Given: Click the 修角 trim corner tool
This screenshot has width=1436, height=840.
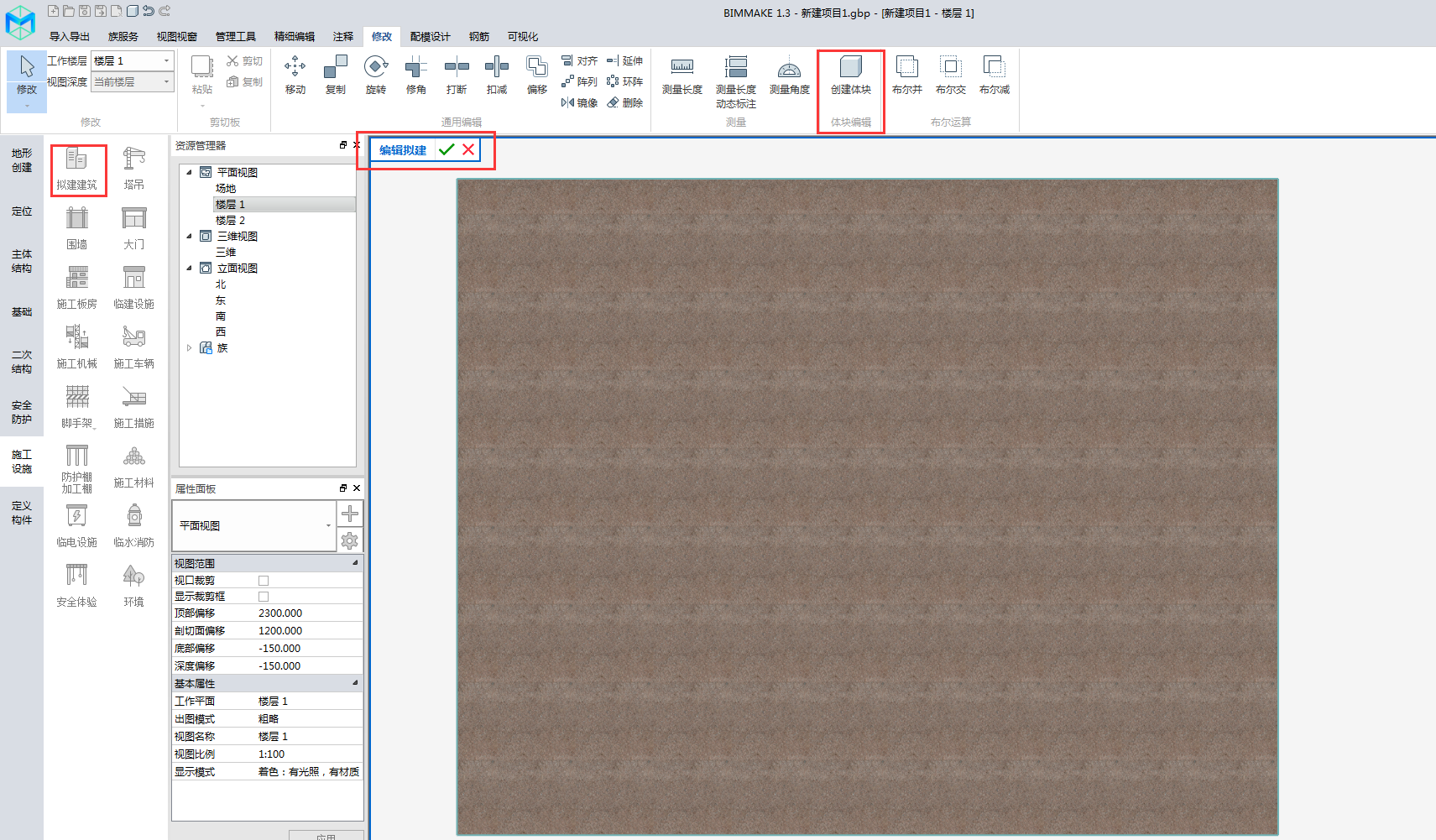Looking at the screenshot, I should click(416, 75).
